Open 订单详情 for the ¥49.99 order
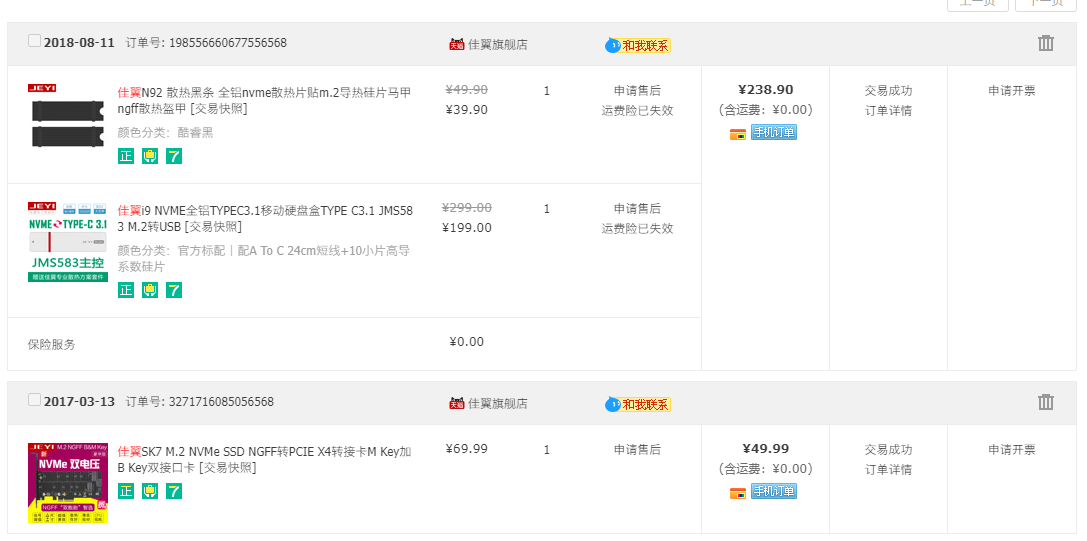This screenshot has height=541, width=1087. coord(888,470)
